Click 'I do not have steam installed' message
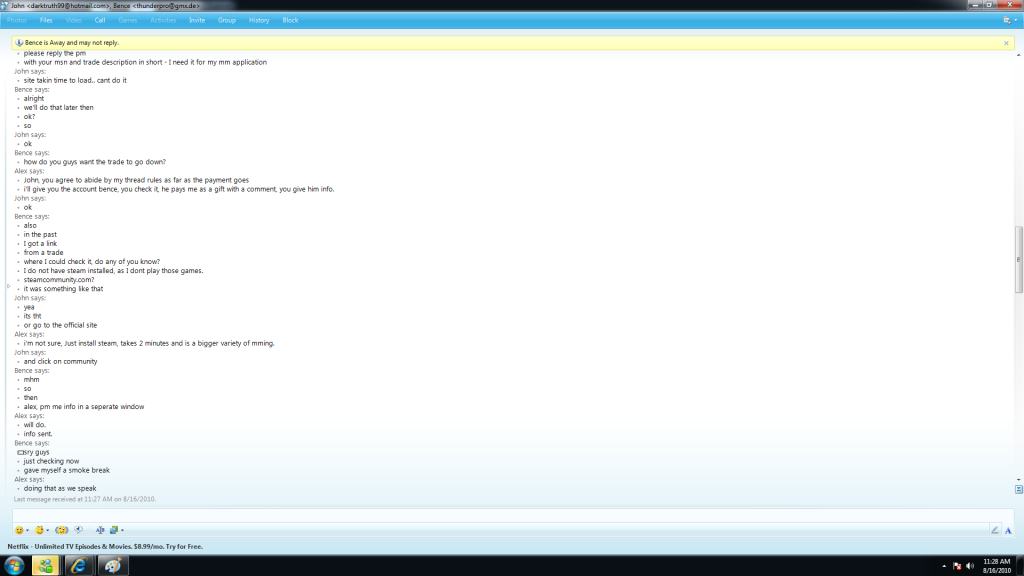 click(114, 270)
